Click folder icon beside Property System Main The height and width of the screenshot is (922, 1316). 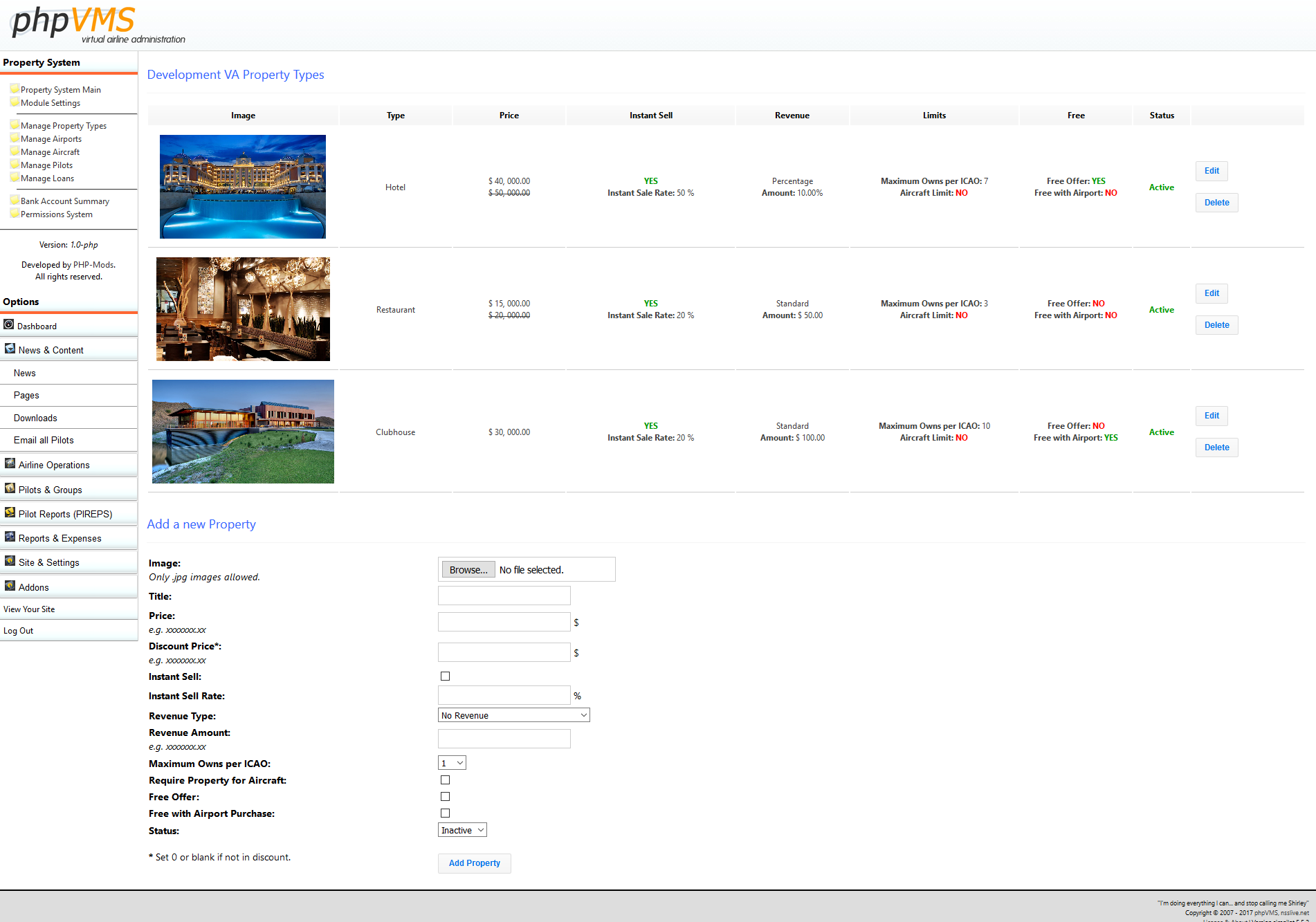click(x=15, y=89)
